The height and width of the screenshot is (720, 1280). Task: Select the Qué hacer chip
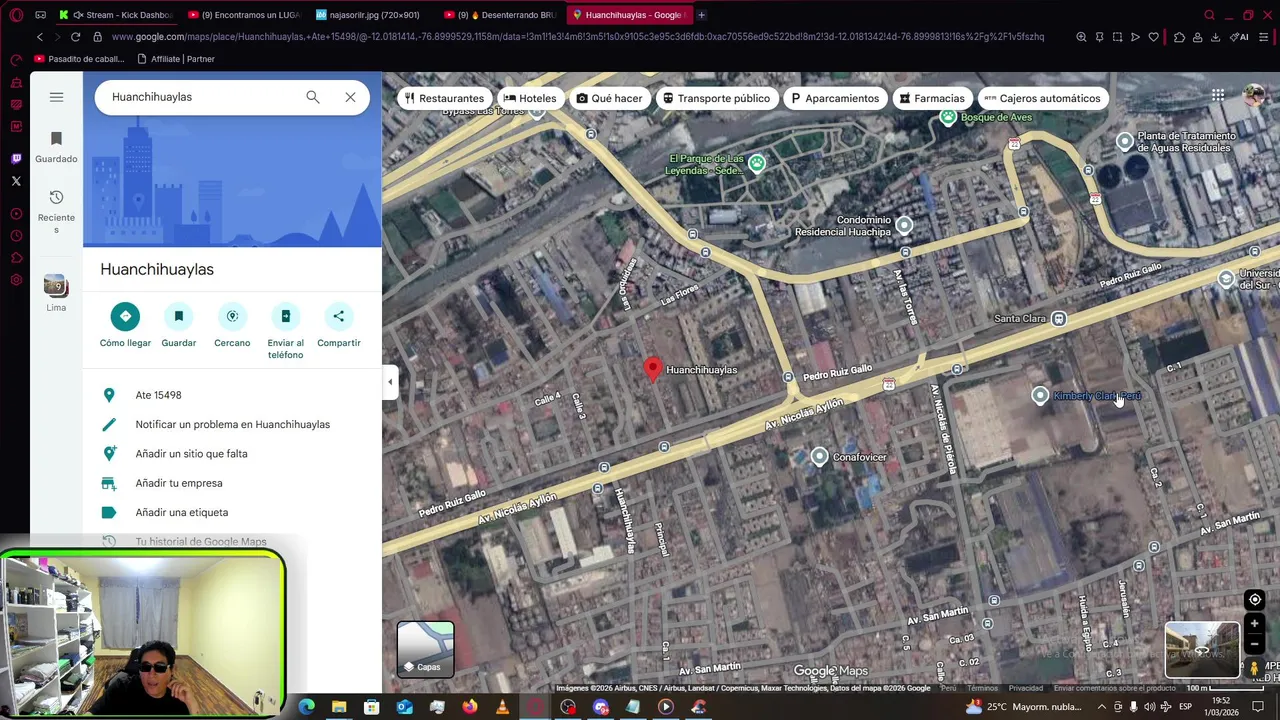point(610,98)
